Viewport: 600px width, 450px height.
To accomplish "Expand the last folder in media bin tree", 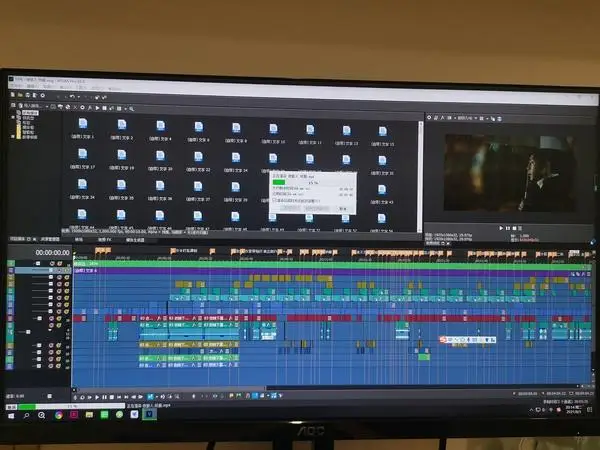I will 13,136.
